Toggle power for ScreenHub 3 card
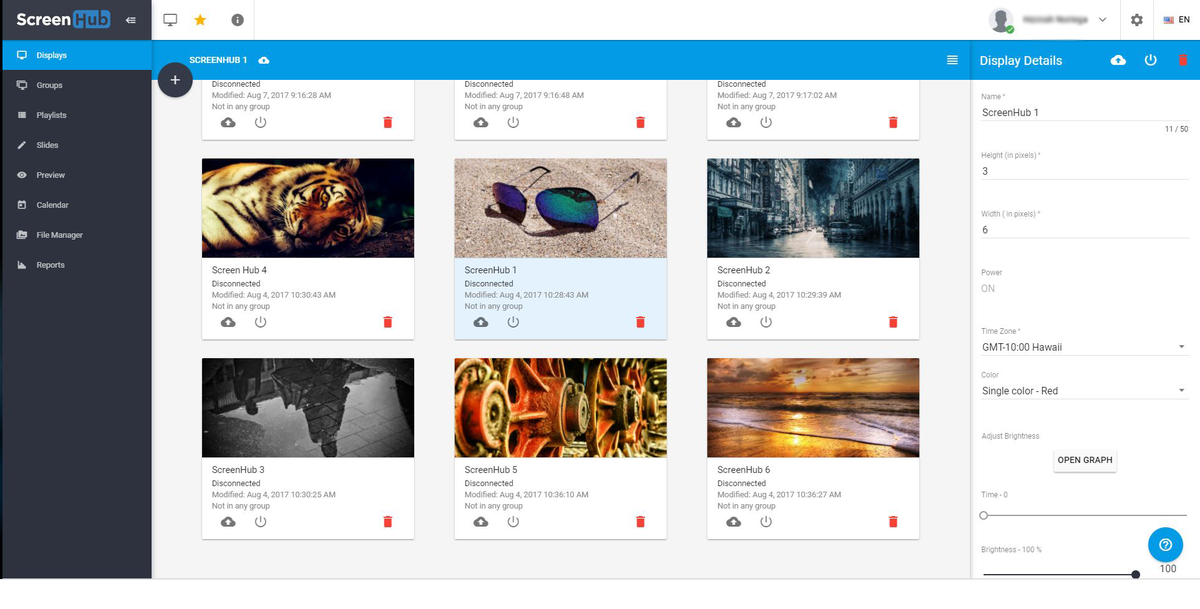This screenshot has width=1200, height=609. [261, 522]
